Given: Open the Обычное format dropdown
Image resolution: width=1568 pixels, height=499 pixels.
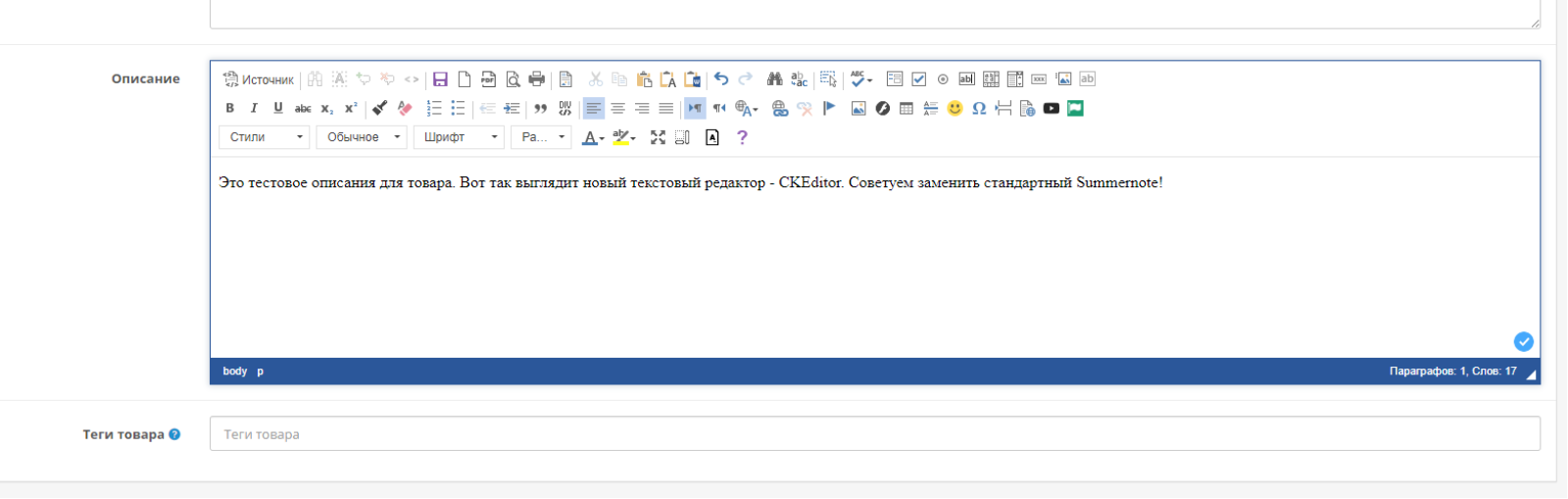Looking at the screenshot, I should [x=362, y=137].
